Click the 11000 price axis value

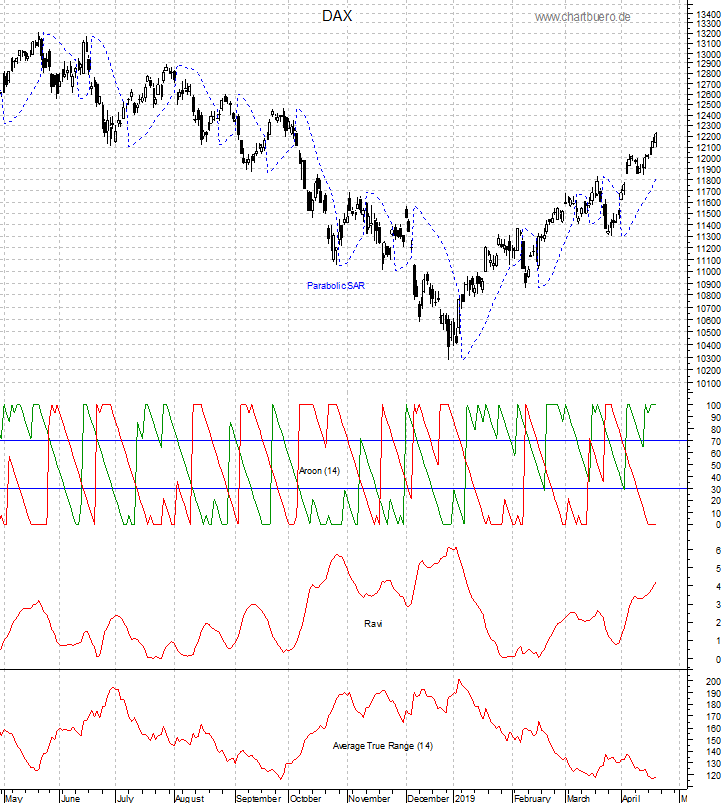pos(709,272)
